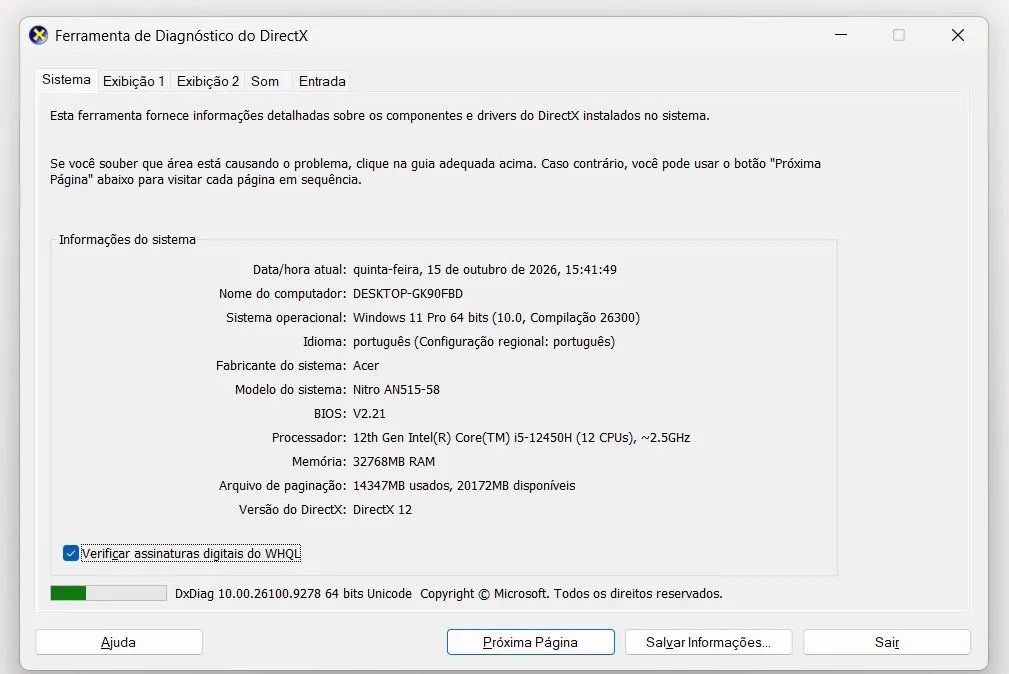This screenshot has height=674, width=1009.
Task: Click the Ferramenta de Diagnóstico do DirectX title
Action: [x=181, y=36]
